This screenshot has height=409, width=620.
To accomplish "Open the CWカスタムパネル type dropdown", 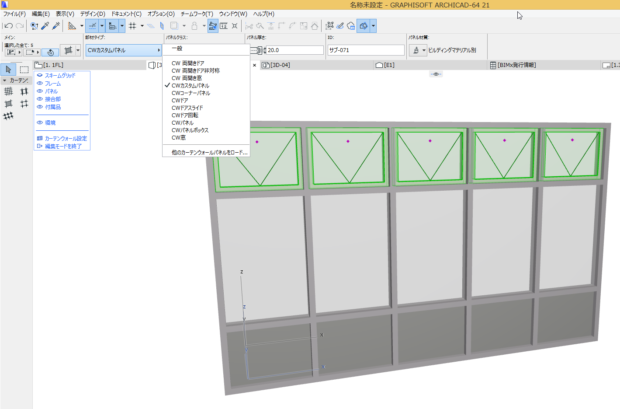I will click(x=121, y=49).
